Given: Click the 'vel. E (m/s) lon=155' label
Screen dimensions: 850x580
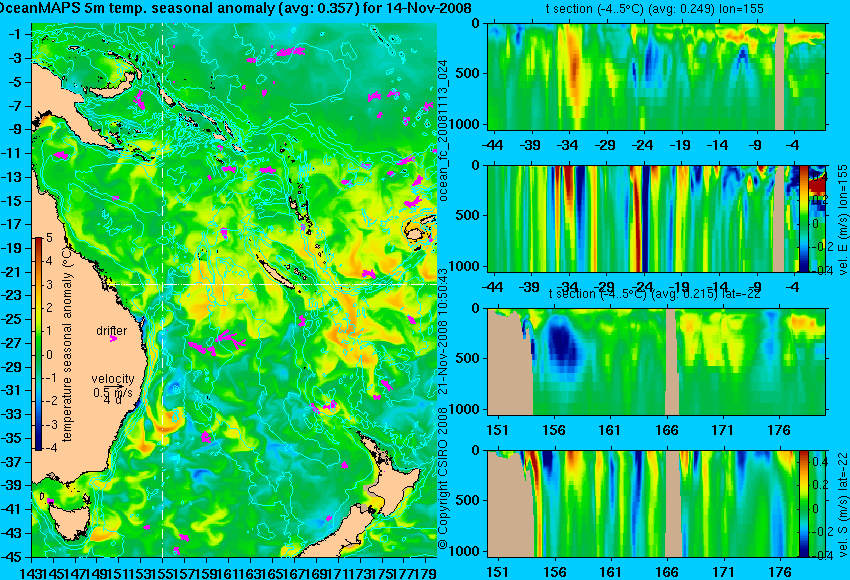Looking at the screenshot, I should coord(843,220).
